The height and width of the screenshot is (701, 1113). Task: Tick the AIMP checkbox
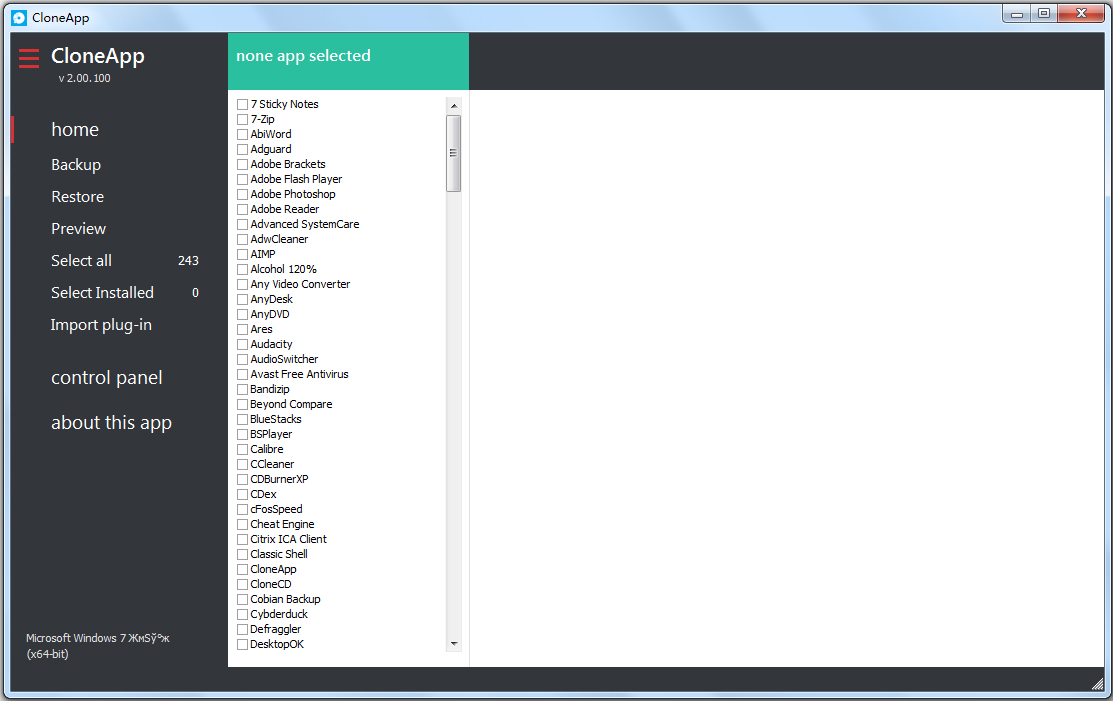coord(243,254)
